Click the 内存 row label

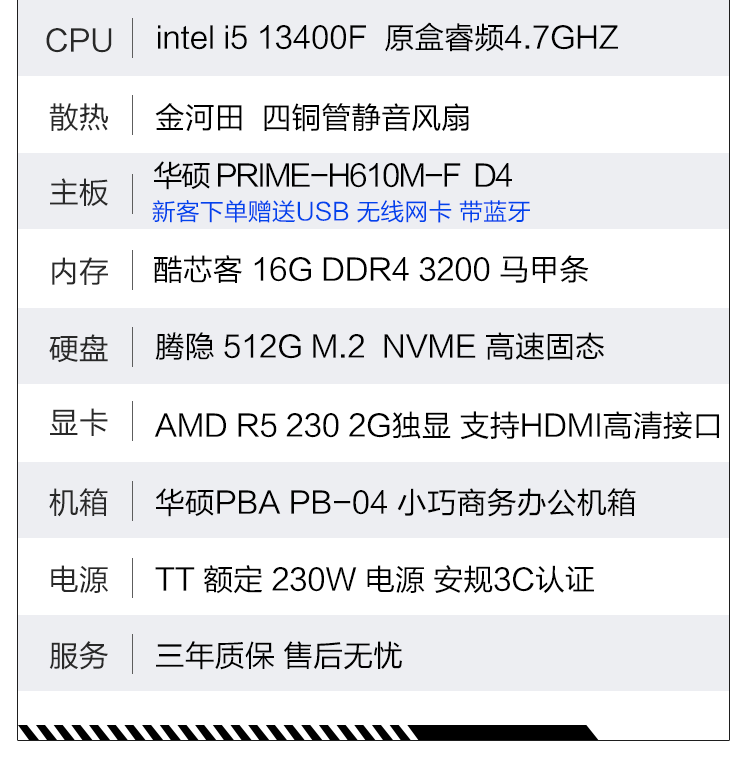[x=78, y=271]
